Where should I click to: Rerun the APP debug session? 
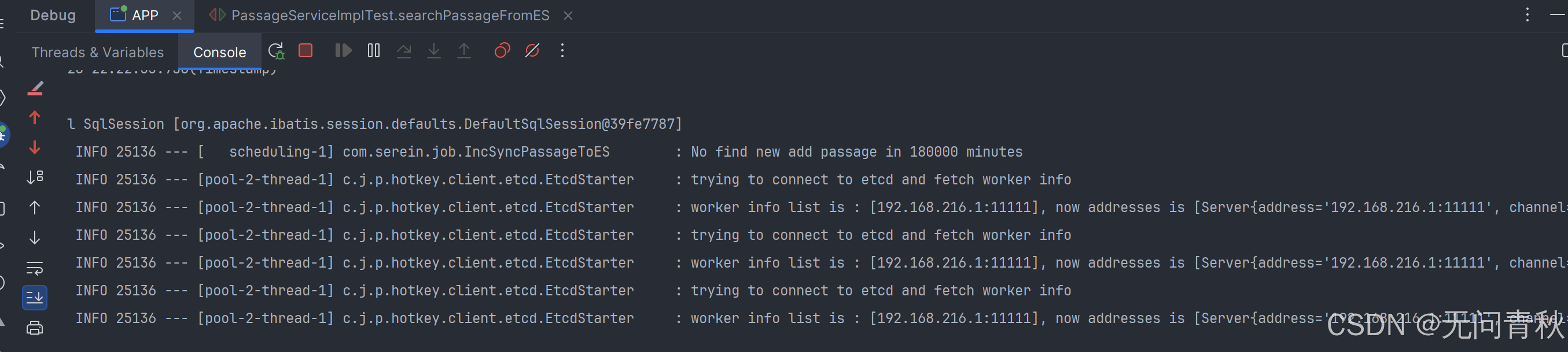point(276,51)
